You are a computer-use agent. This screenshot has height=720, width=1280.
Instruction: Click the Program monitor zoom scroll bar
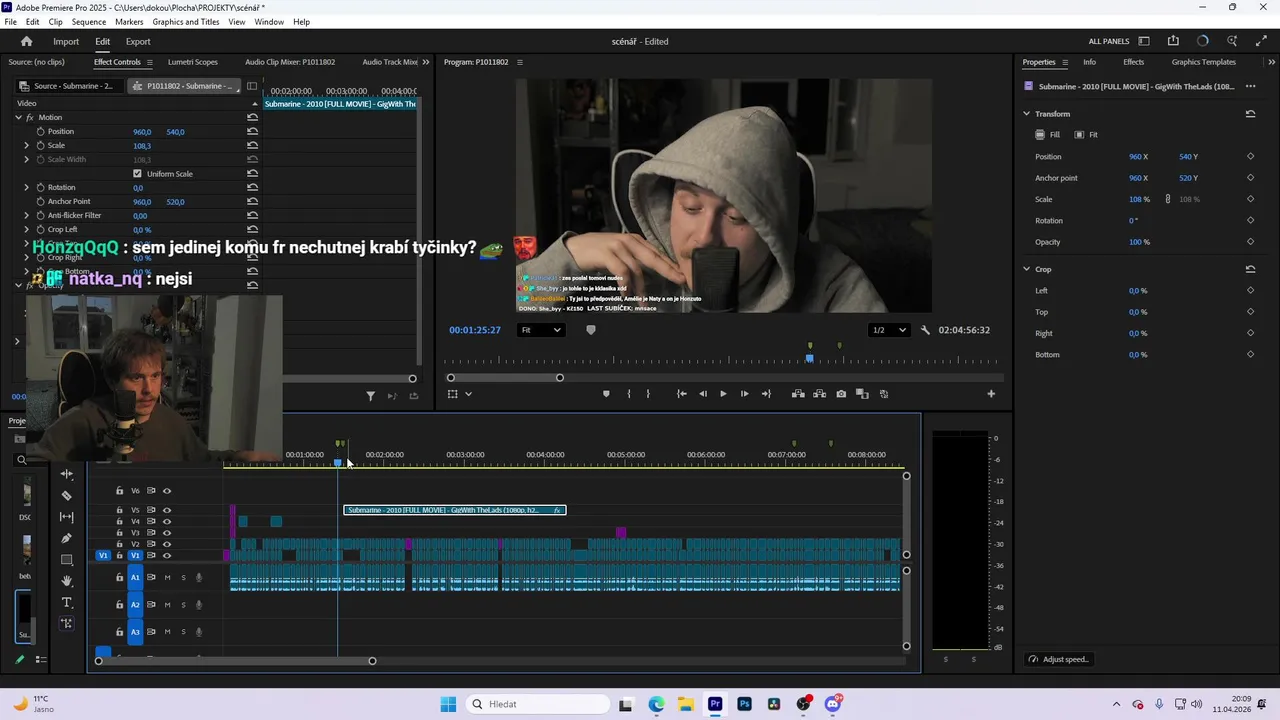(505, 378)
